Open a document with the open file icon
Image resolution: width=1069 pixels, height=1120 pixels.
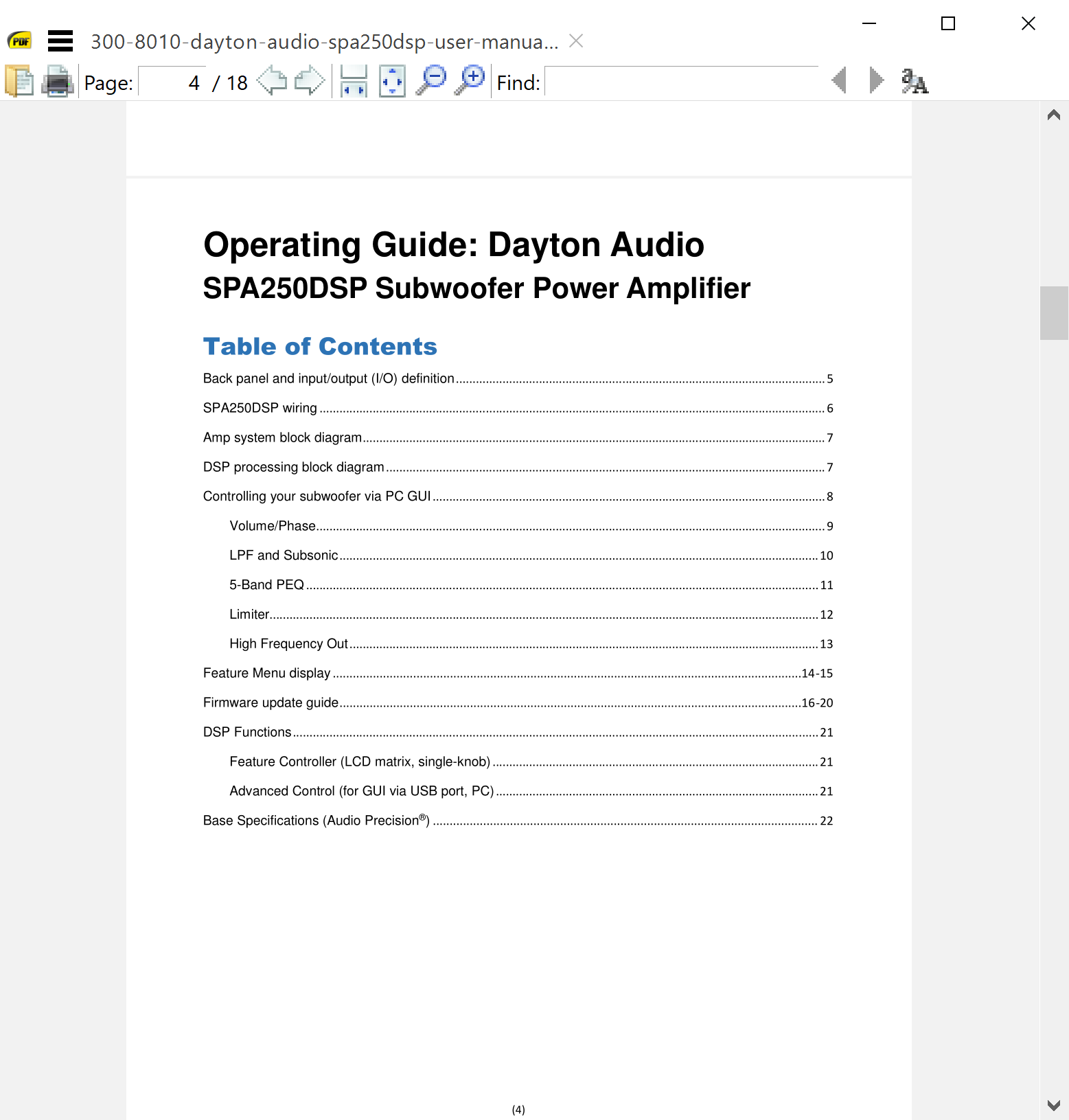[x=19, y=82]
